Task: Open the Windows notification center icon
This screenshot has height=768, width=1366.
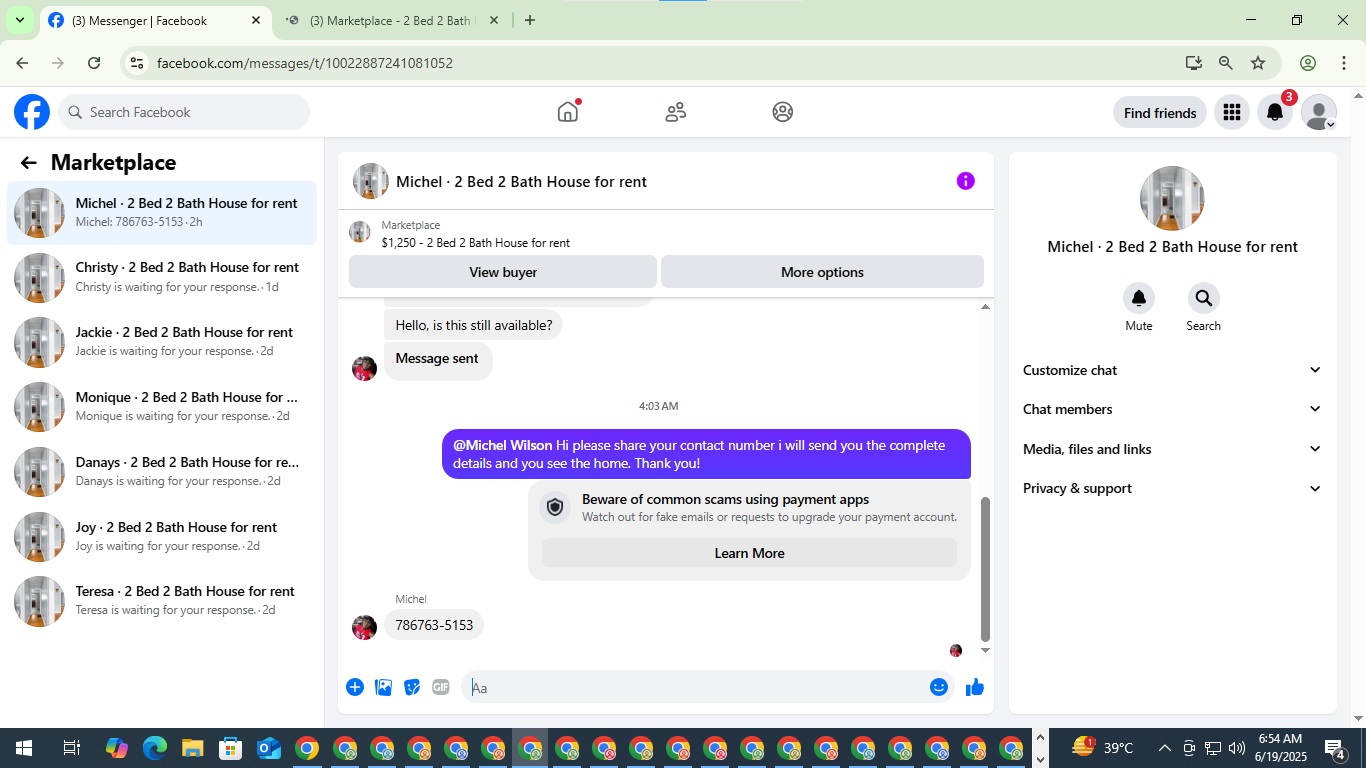Action: [1336, 748]
